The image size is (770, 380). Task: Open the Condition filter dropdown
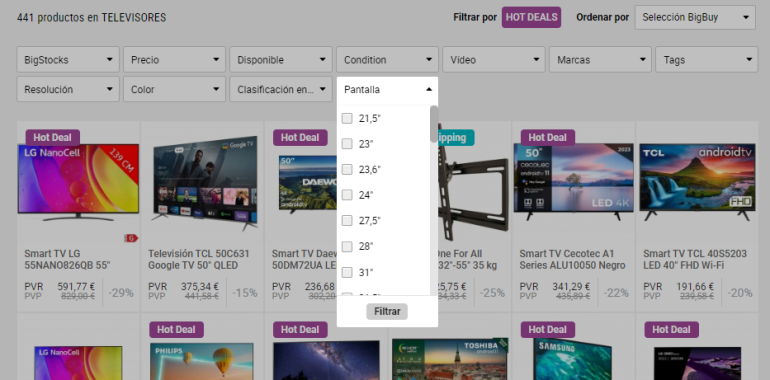(387, 60)
